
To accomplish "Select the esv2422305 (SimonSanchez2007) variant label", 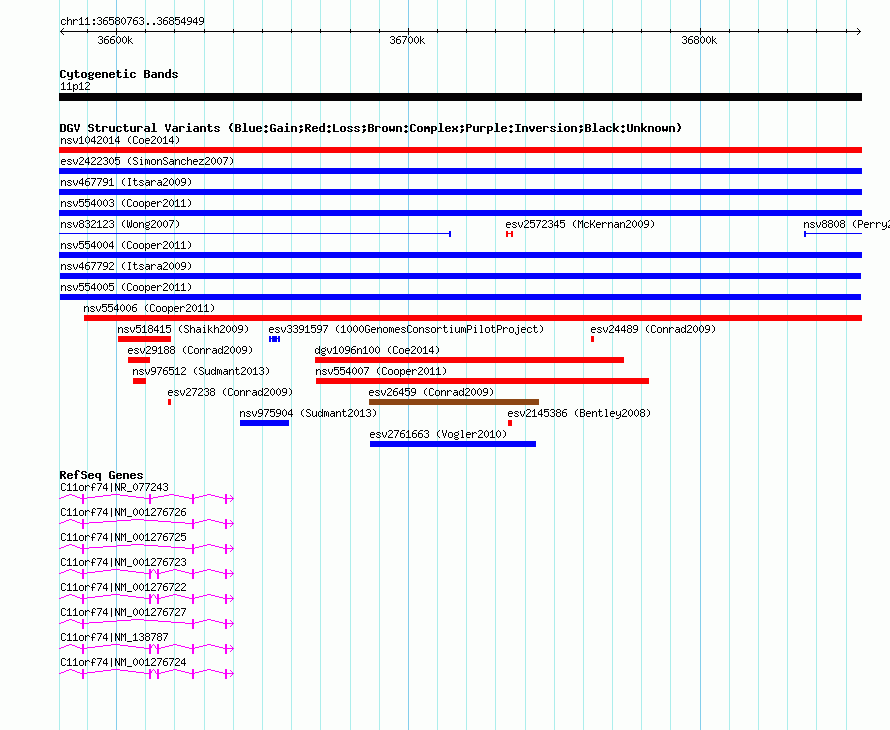I will pyautogui.click(x=147, y=161).
